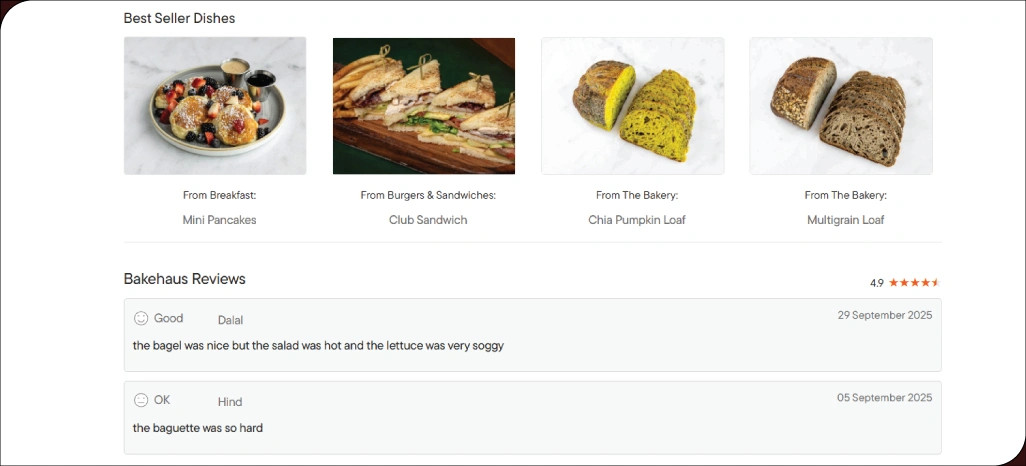Open Dalal's review about the bagel
This screenshot has width=1026, height=466.
[318, 346]
